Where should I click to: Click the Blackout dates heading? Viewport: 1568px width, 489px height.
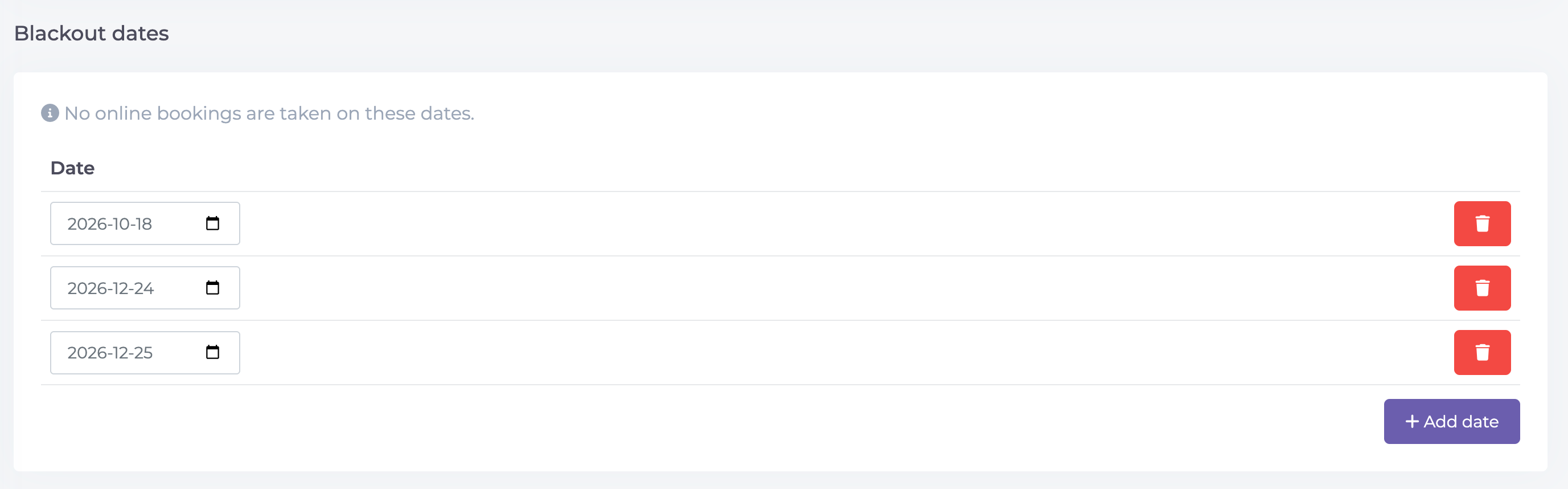click(x=91, y=34)
